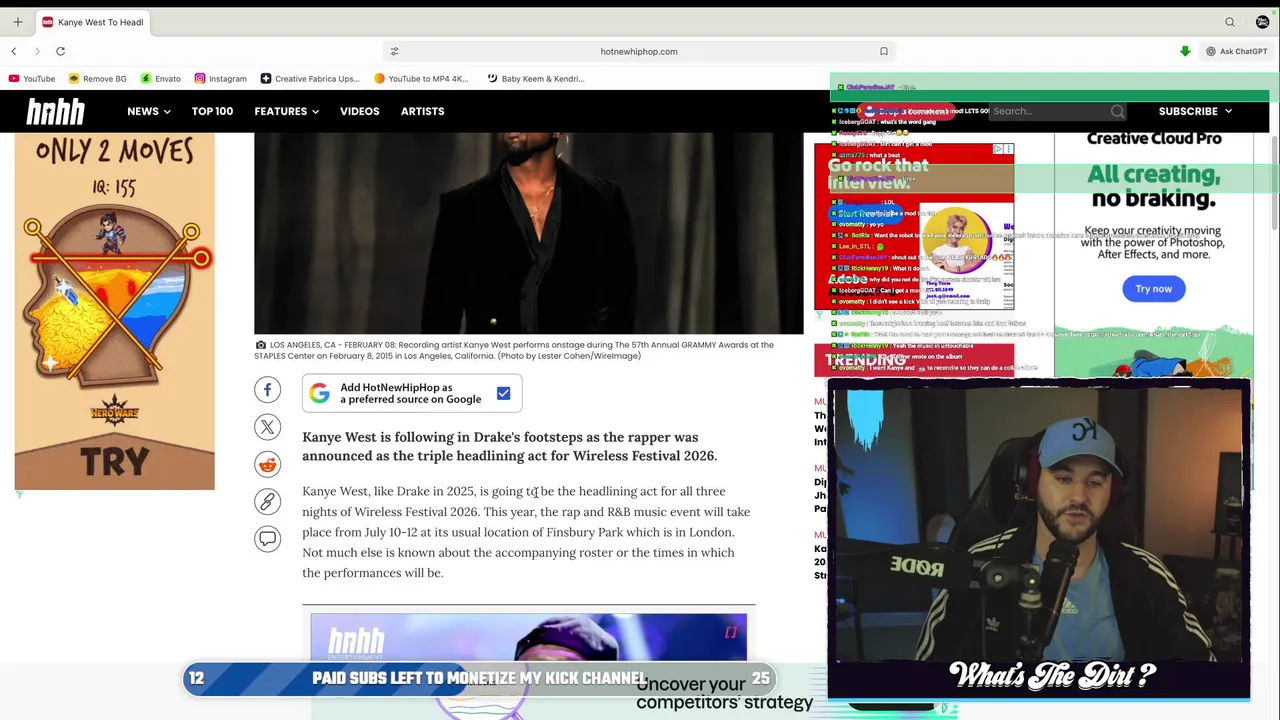1280x720 pixels.
Task: Open the Baby Keem & Kendri... bookmark
Action: tap(536, 79)
